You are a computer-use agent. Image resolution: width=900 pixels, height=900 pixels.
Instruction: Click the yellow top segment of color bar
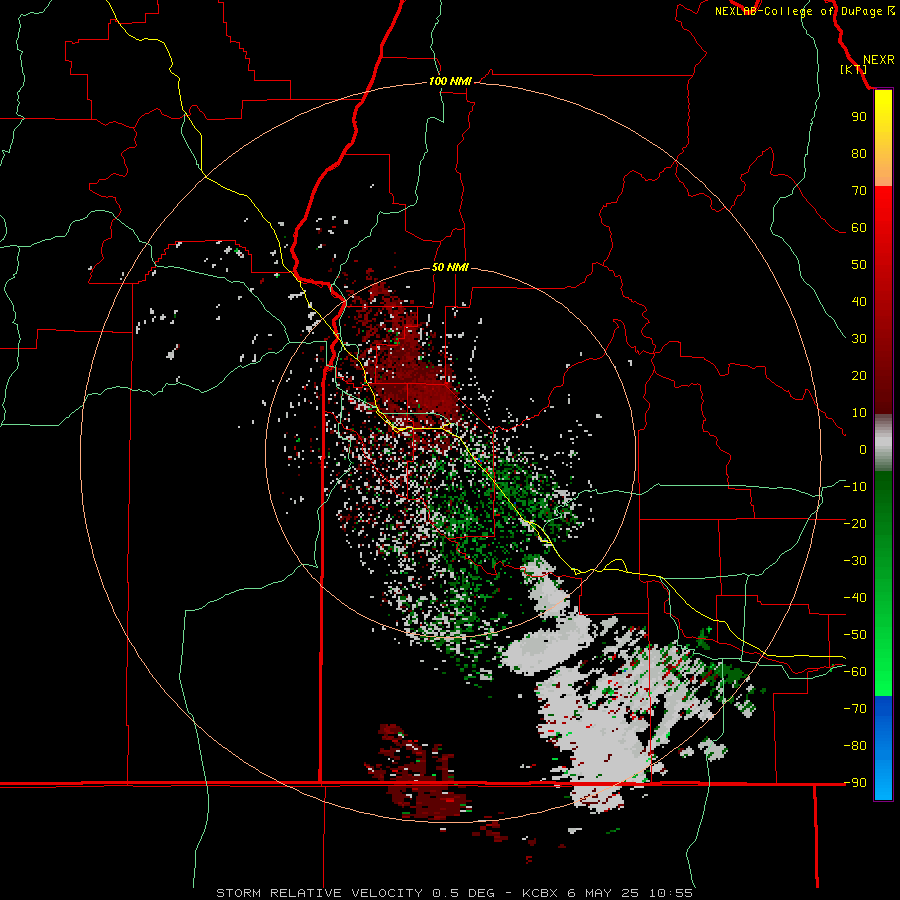(x=883, y=138)
